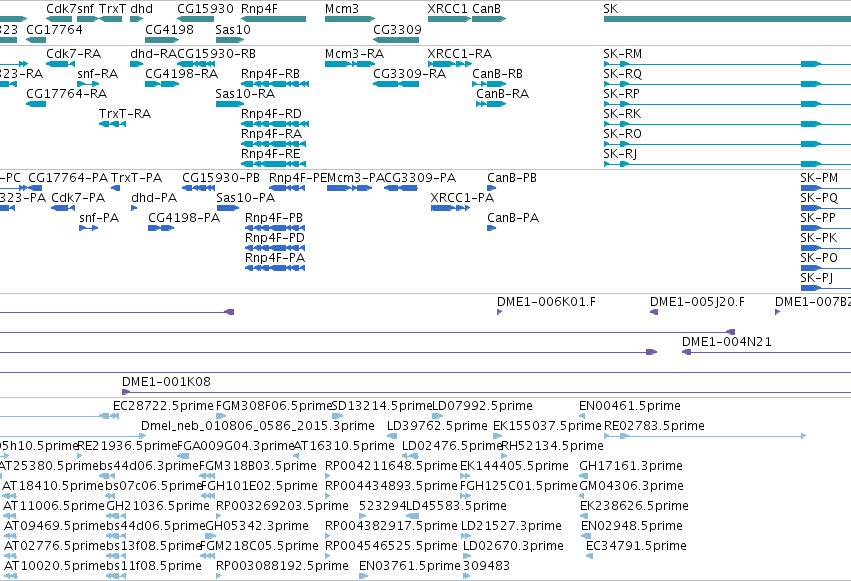Select protein snf-PA
The height and width of the screenshot is (581, 851).
pos(99,218)
